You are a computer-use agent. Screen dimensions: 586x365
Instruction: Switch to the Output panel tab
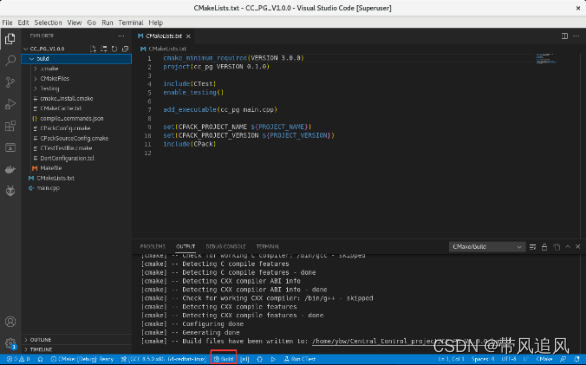tap(186, 247)
